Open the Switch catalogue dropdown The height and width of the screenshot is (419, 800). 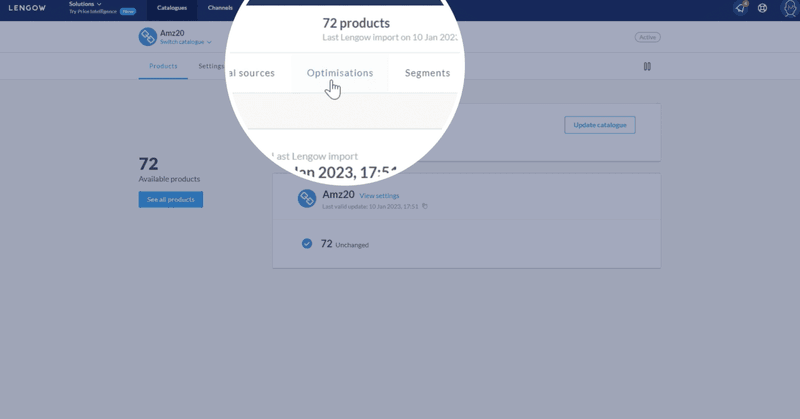coord(186,42)
